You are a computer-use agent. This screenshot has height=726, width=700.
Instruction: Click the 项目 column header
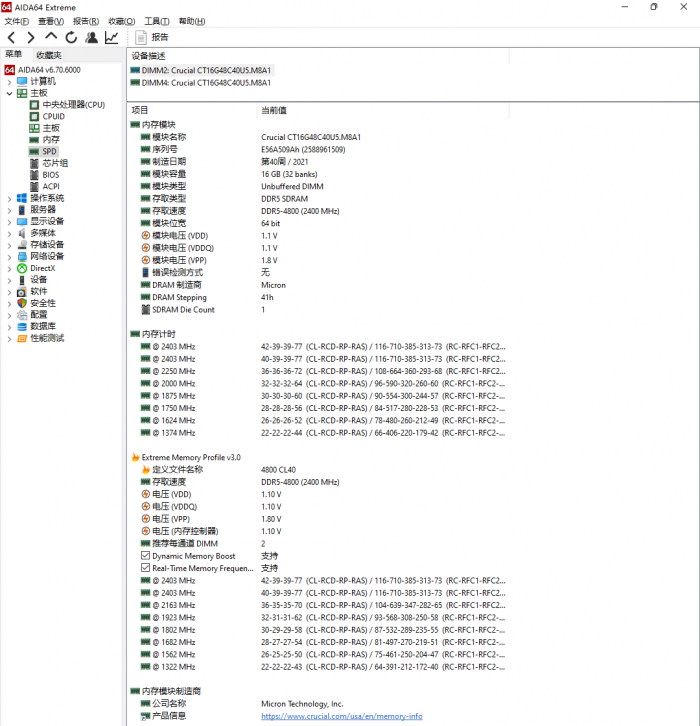tap(139, 110)
